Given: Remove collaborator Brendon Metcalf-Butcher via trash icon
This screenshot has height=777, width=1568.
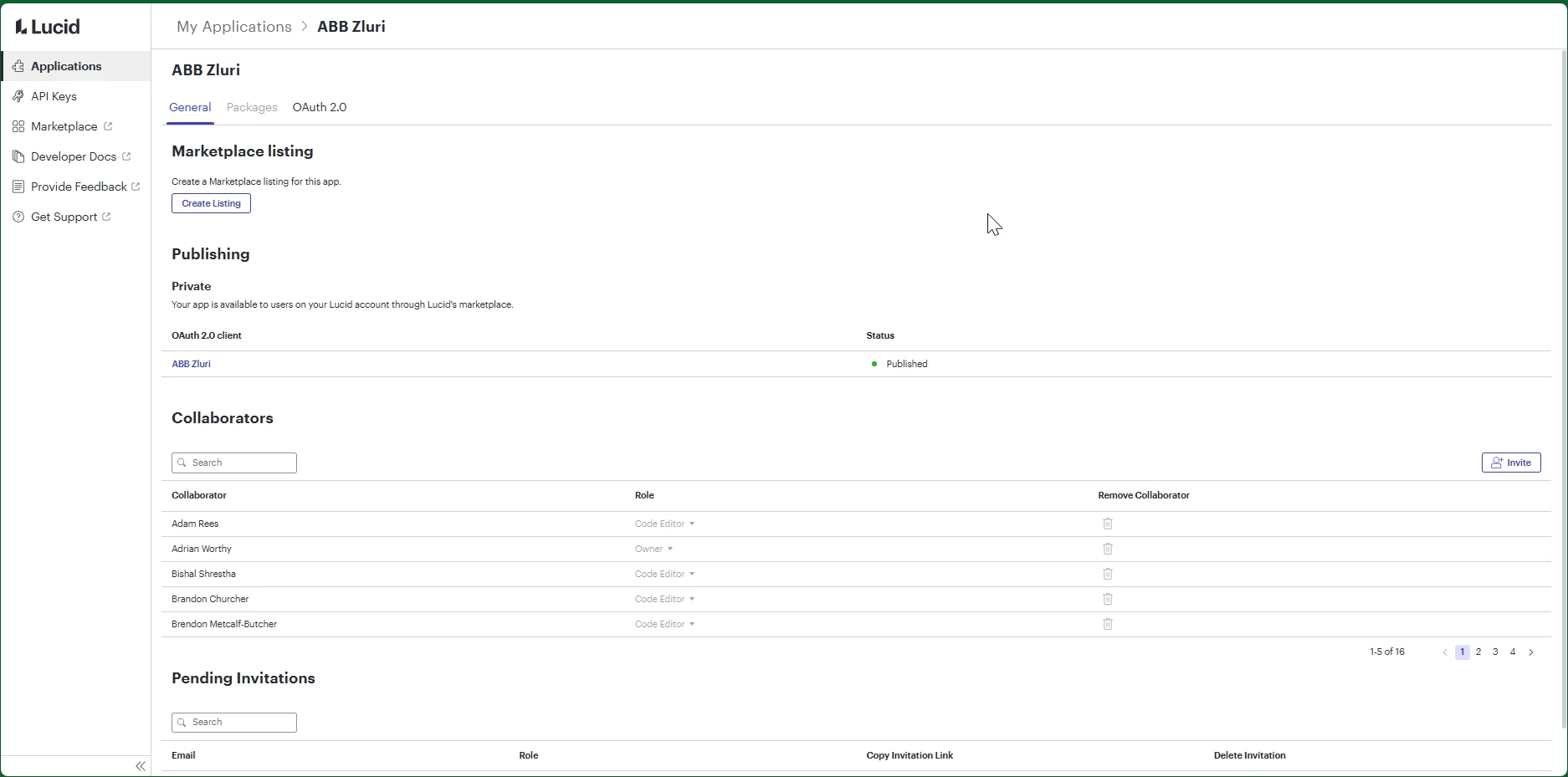Looking at the screenshot, I should 1108,624.
